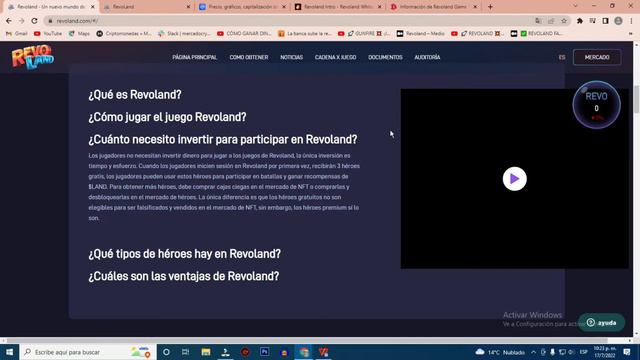Open the Chrome extensions puzzle icon
640x360 pixels.
pyautogui.click(x=580, y=21)
